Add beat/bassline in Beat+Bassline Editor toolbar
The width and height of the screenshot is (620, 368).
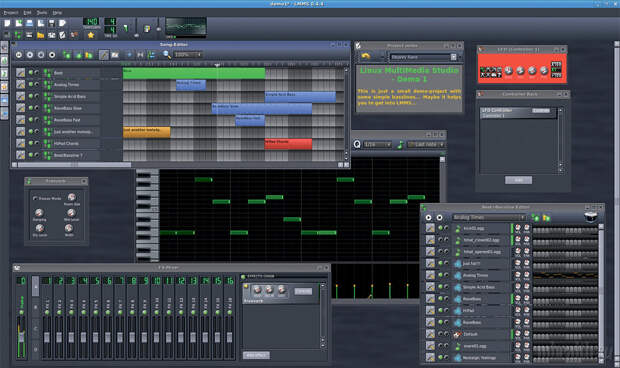536,218
